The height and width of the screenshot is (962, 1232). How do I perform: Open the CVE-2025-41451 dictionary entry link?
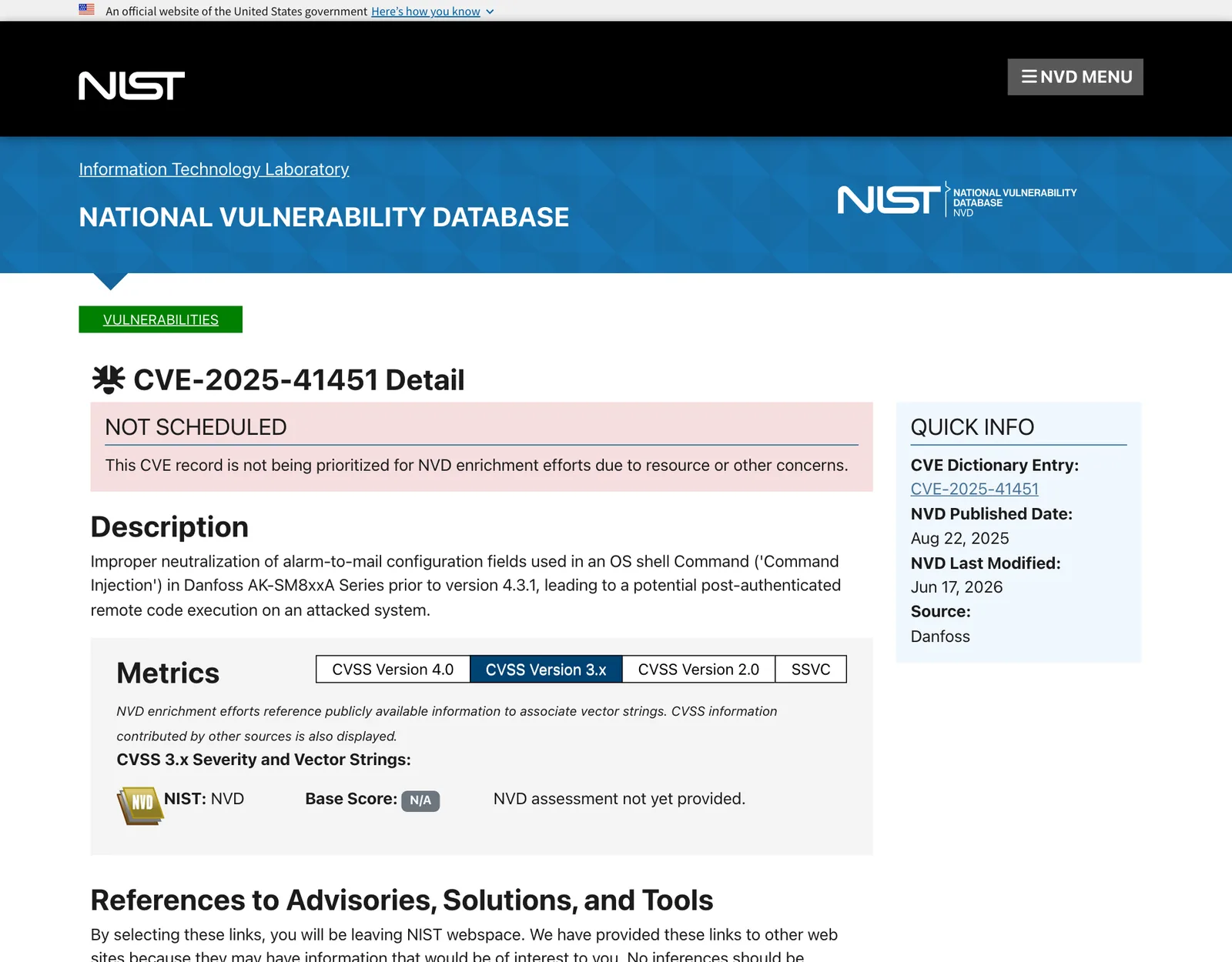[x=975, y=489]
